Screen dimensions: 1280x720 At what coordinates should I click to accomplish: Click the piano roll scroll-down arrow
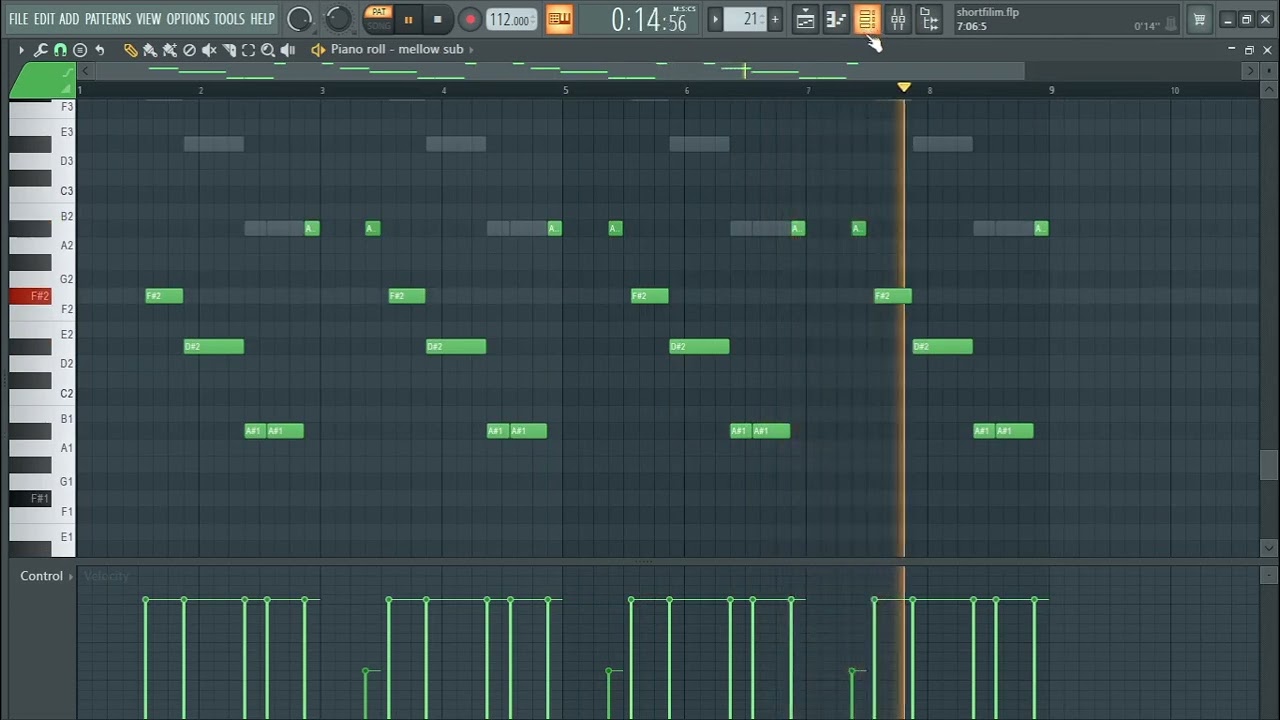click(1269, 548)
